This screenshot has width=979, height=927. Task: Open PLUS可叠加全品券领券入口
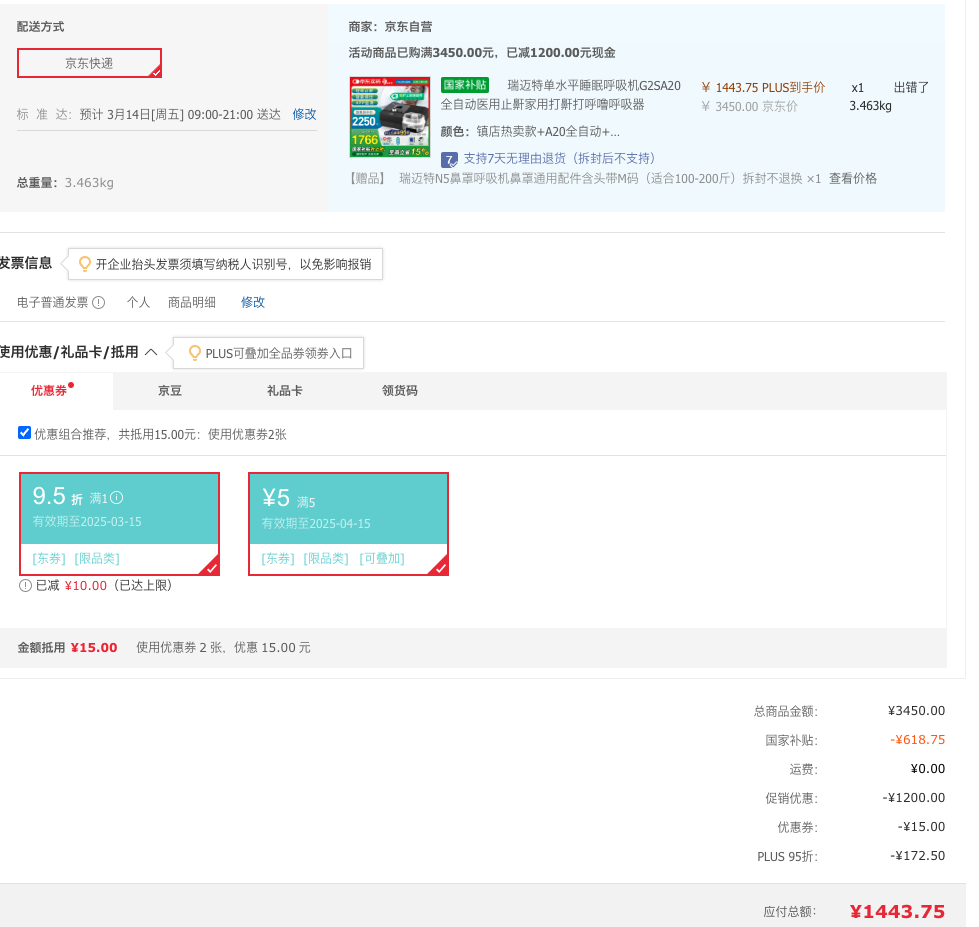278,353
